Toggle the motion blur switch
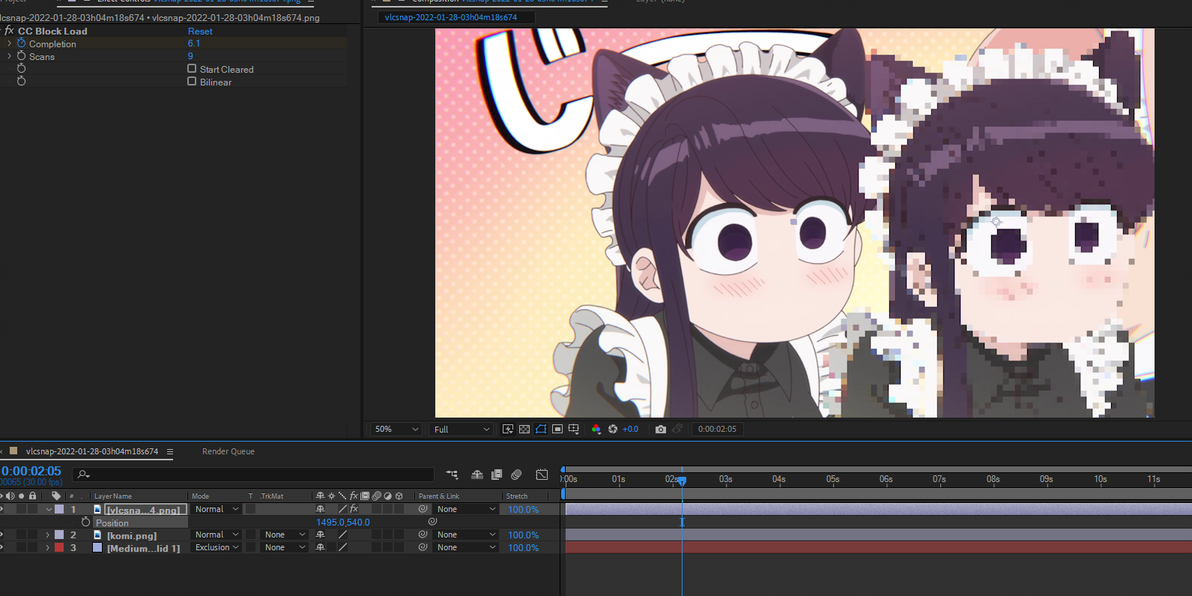Screen dimensions: 1192x596 click(x=516, y=474)
